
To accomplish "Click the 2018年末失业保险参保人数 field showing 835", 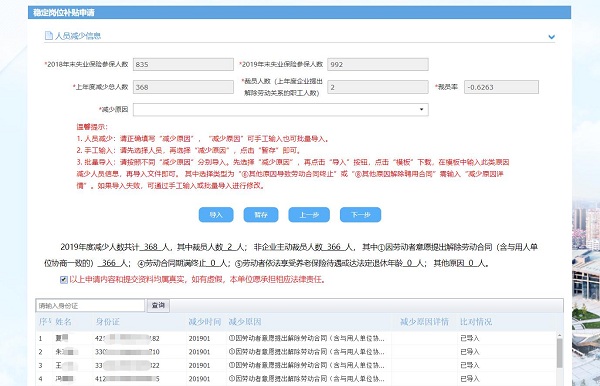I will click(x=183, y=64).
